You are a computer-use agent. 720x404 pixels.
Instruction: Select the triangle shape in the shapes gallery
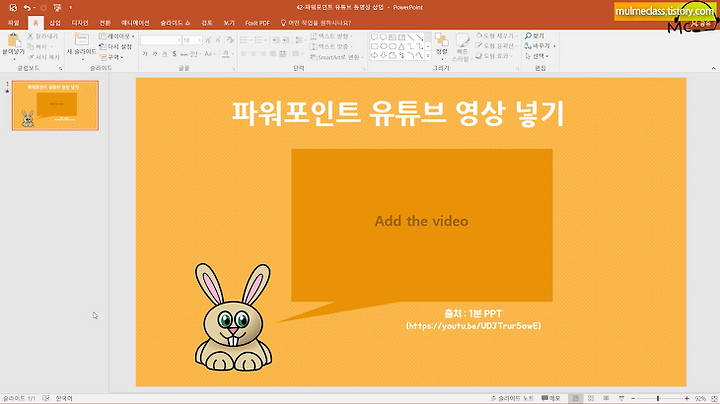click(x=401, y=46)
